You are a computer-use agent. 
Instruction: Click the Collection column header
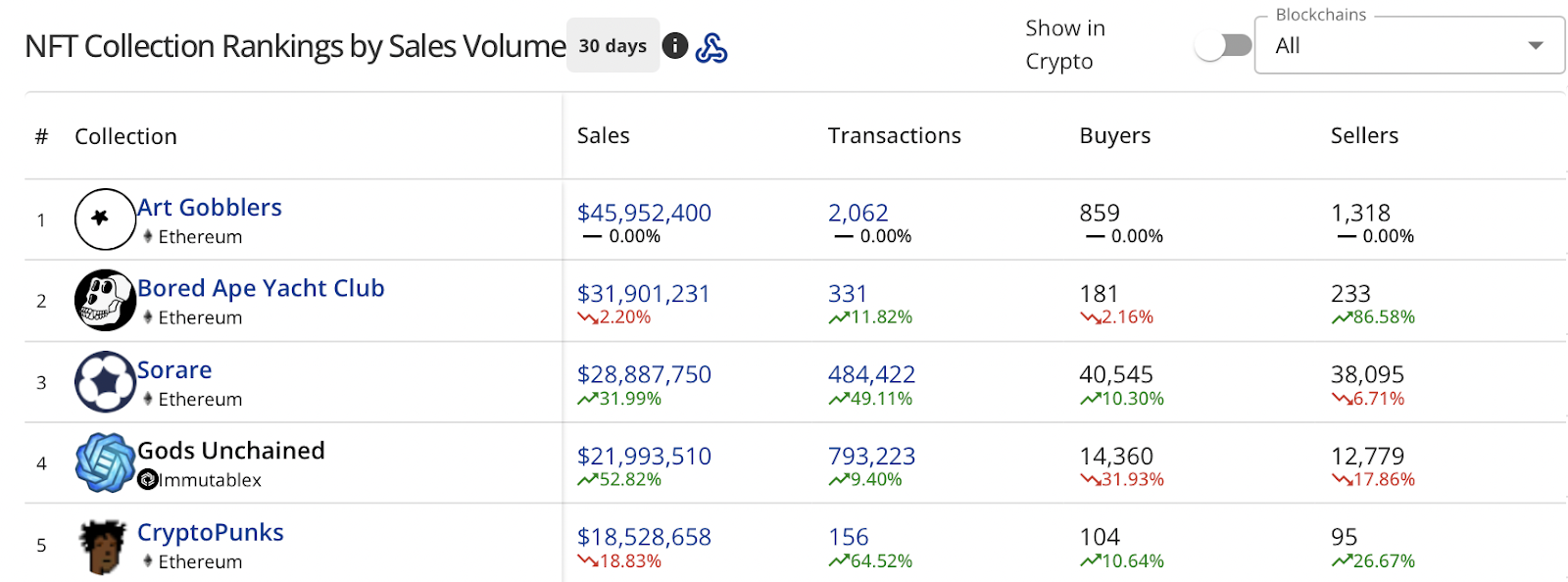(126, 137)
